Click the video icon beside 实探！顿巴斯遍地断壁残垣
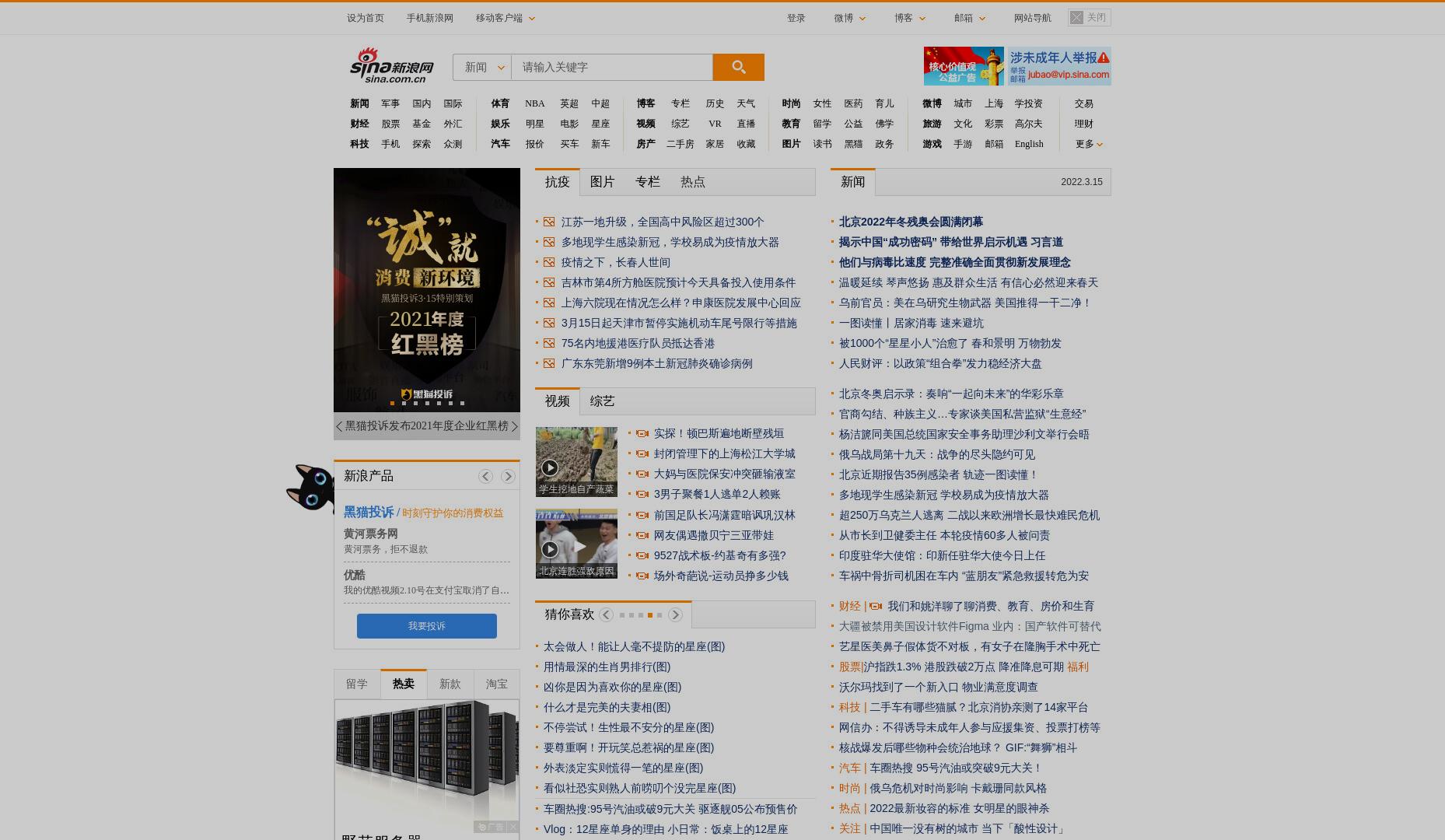The height and width of the screenshot is (840, 1445). (642, 434)
